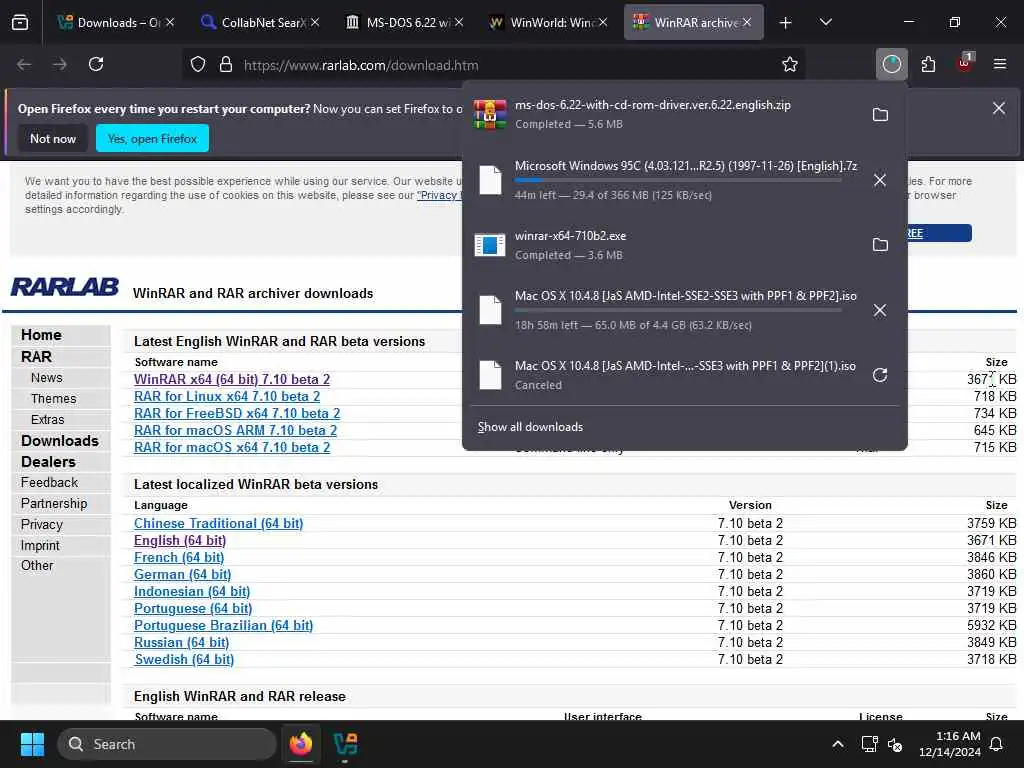Viewport: 1024px width, 768px height.
Task: Toggle the Downloads panel toolbar button
Action: 891,65
